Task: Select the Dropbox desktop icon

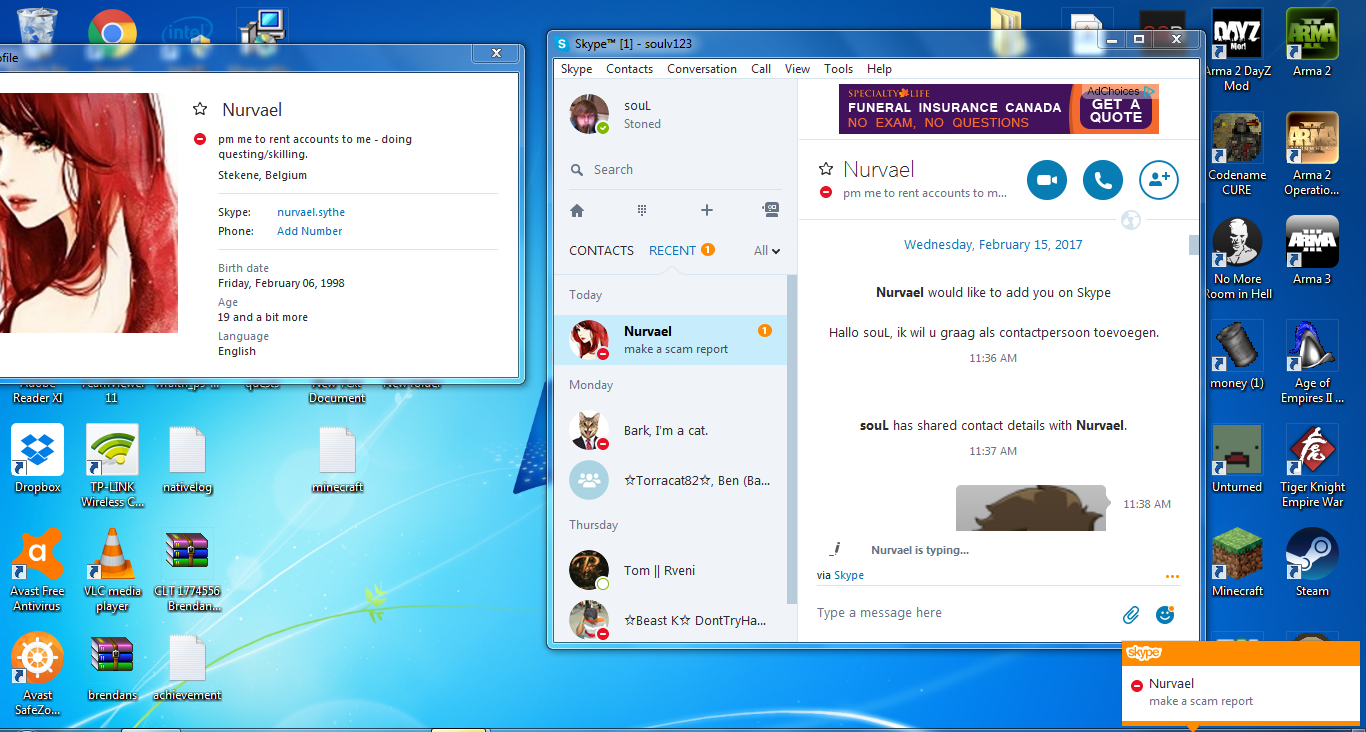Action: click(38, 459)
